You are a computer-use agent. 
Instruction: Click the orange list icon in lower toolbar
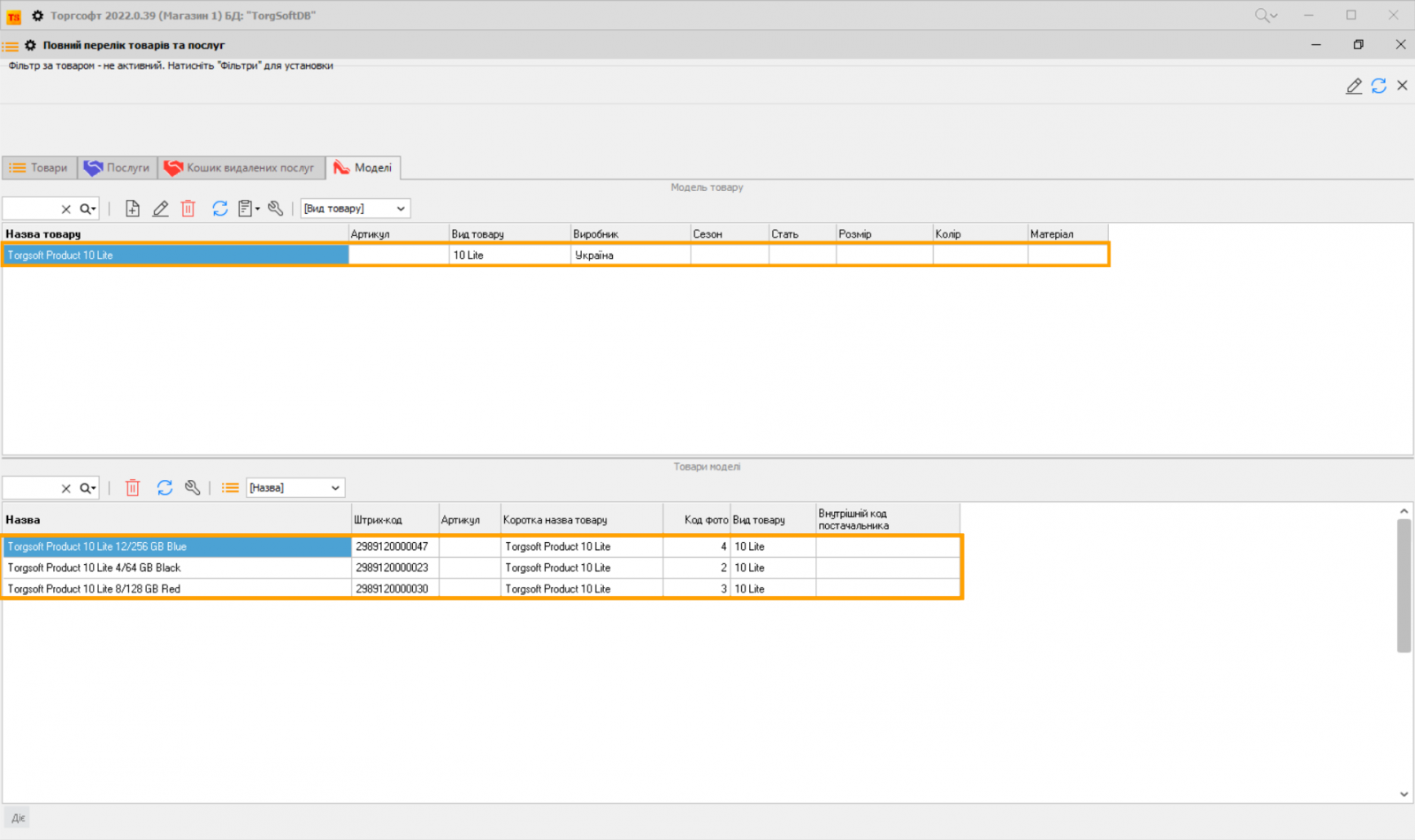230,488
